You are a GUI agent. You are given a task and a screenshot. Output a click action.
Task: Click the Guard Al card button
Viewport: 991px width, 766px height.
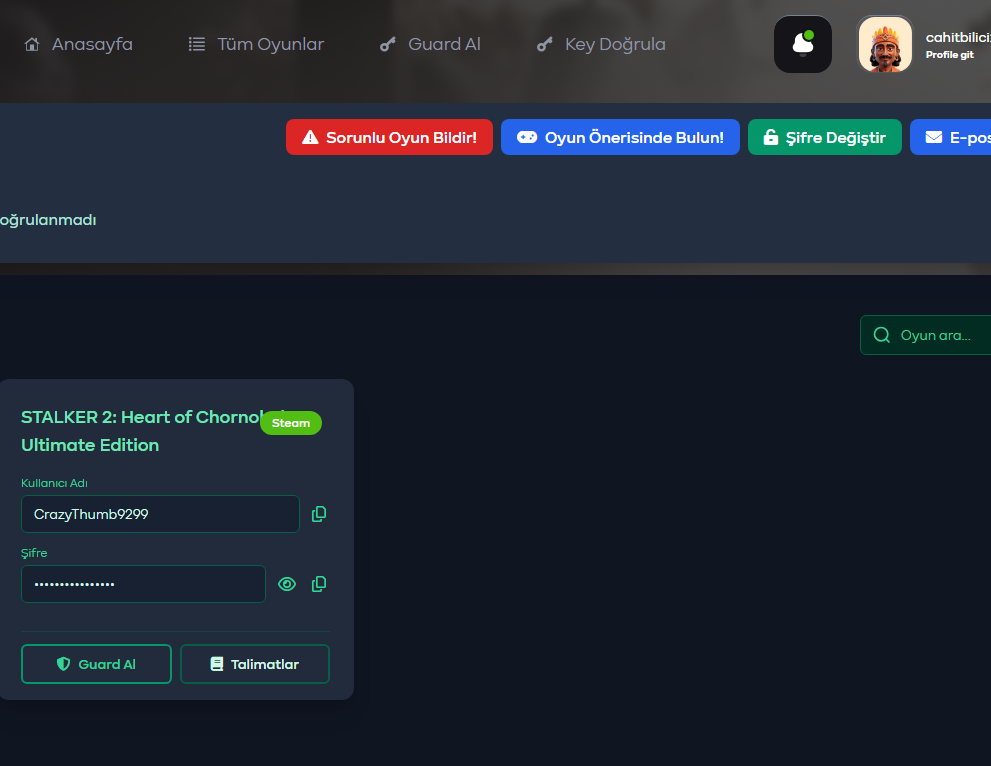pos(96,664)
